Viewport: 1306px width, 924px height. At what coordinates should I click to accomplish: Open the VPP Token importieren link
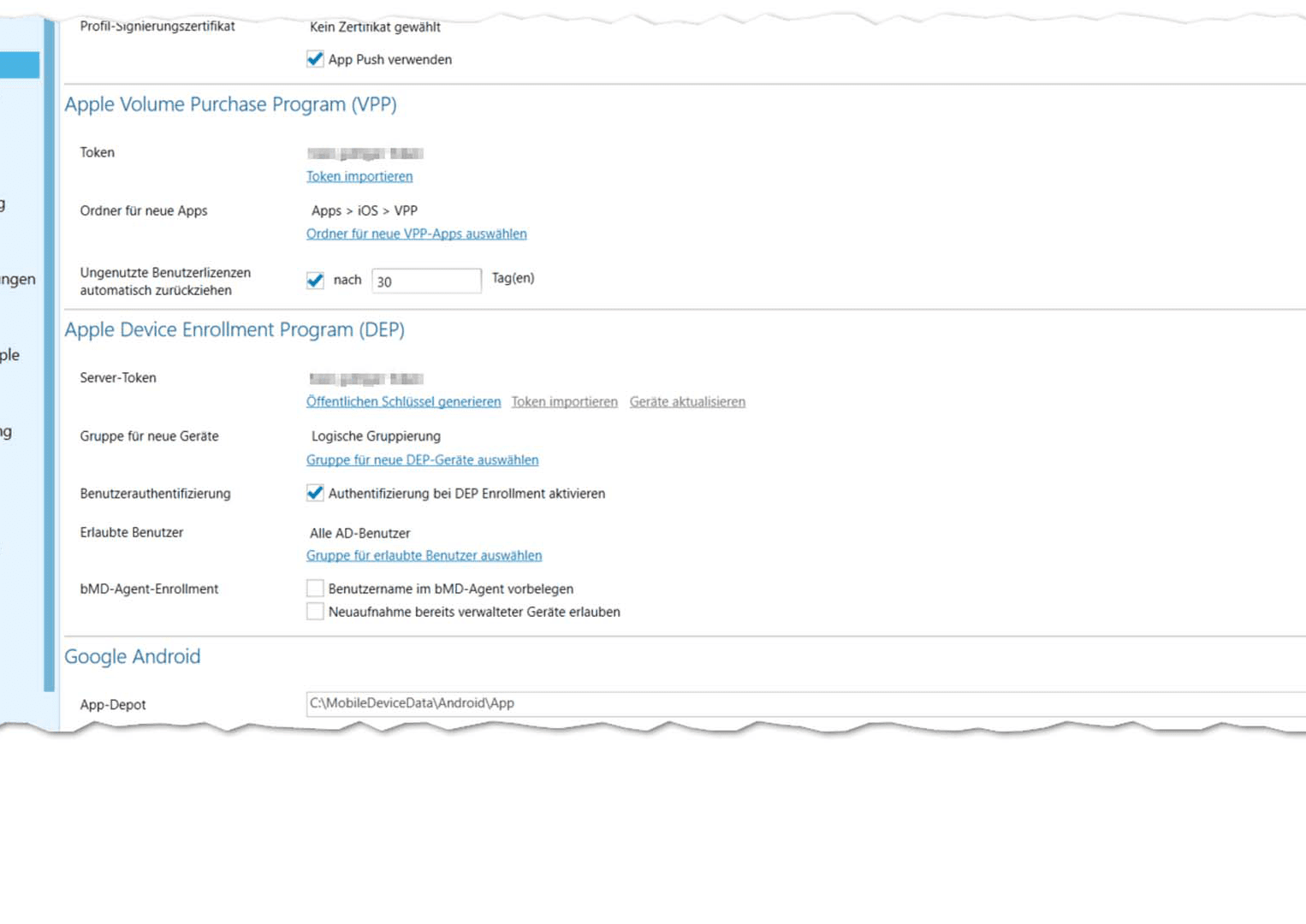pyautogui.click(x=359, y=176)
